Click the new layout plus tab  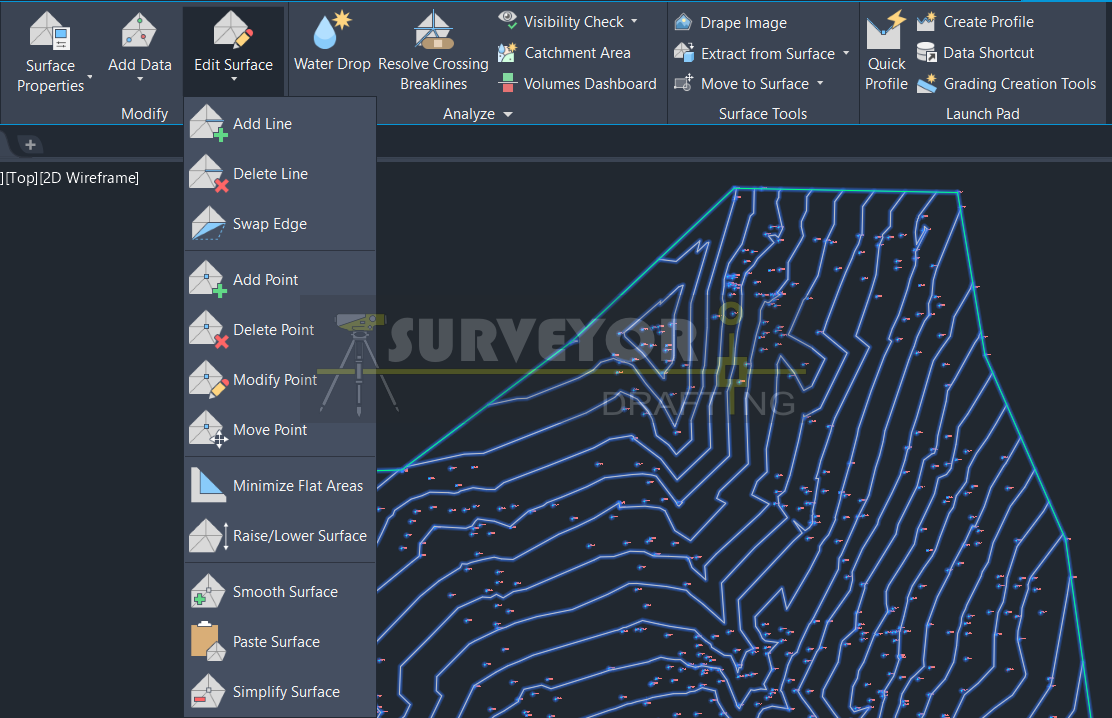(29, 144)
